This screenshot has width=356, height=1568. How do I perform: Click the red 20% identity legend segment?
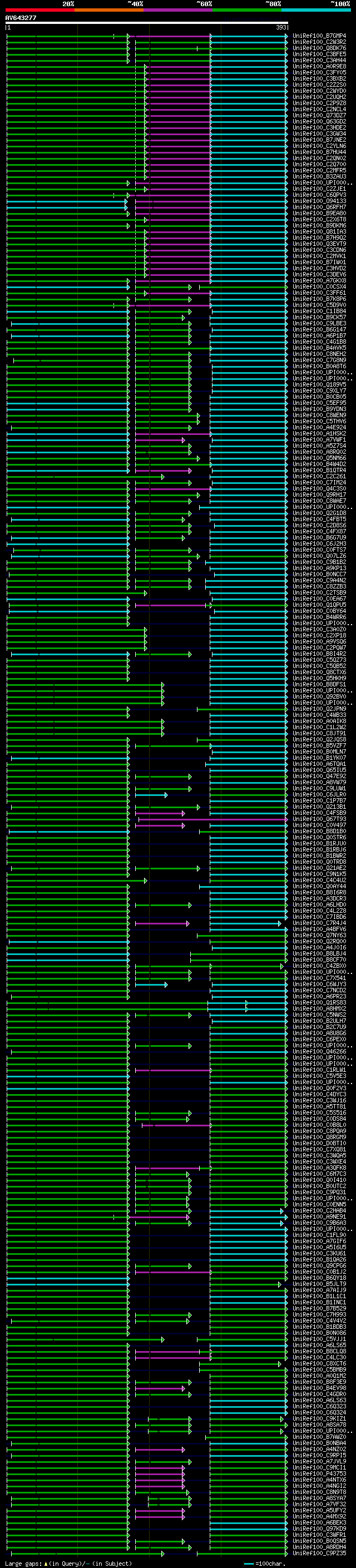[40, 10]
